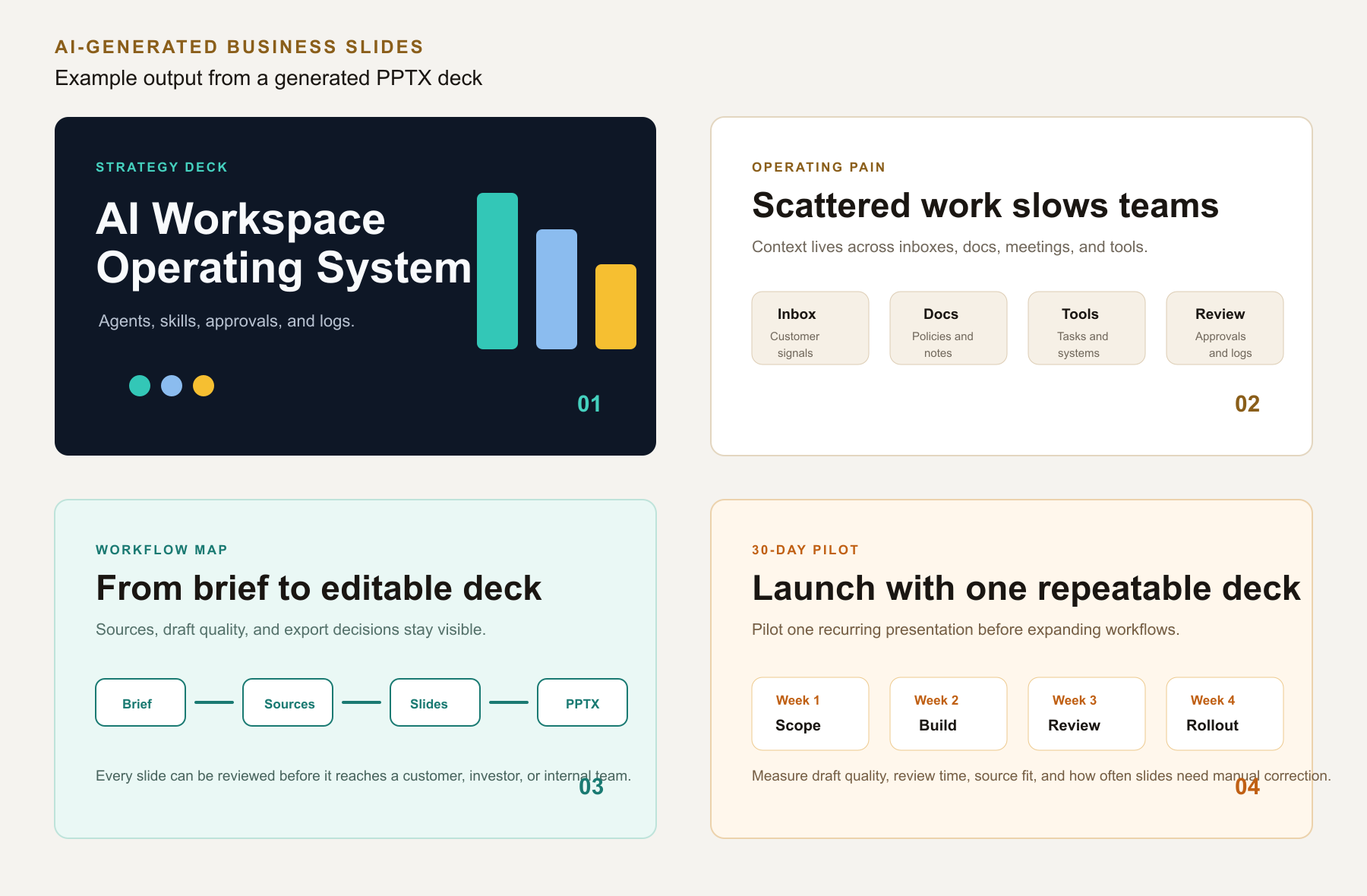Click slide number 02
This screenshot has width=1367, height=896.
(x=1247, y=403)
